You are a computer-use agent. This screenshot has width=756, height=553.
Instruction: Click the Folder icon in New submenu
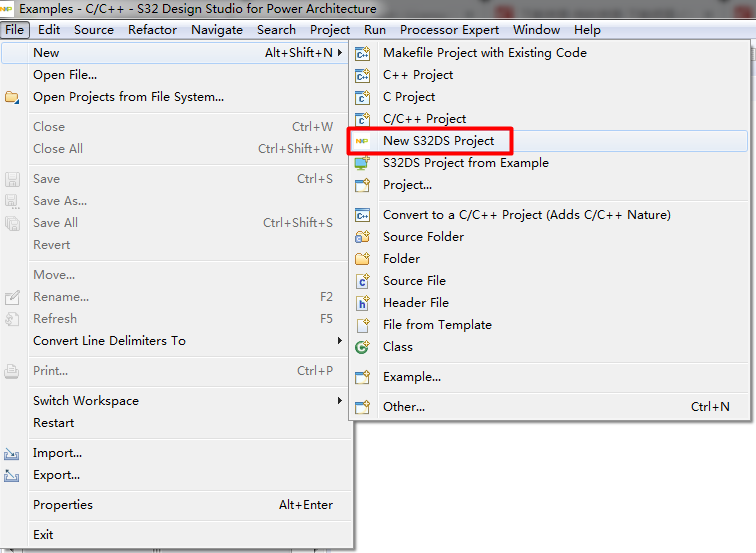pos(363,259)
